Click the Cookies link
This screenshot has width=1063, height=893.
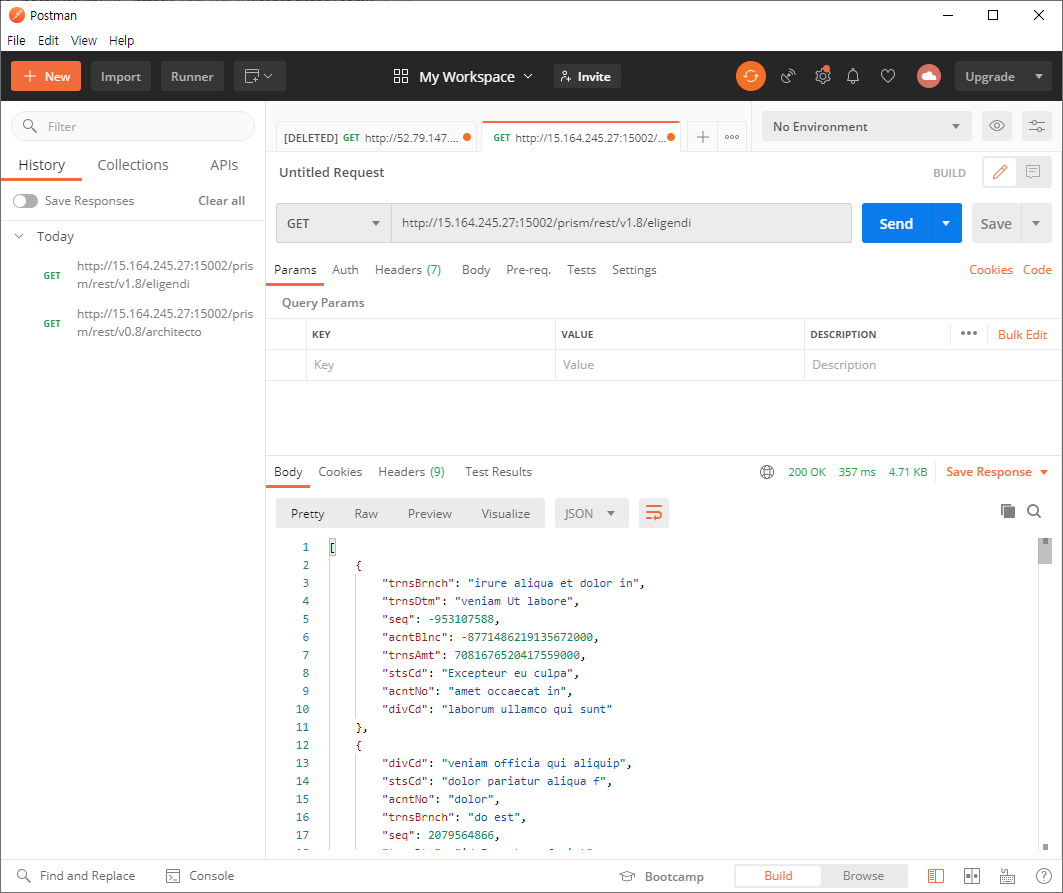(990, 270)
